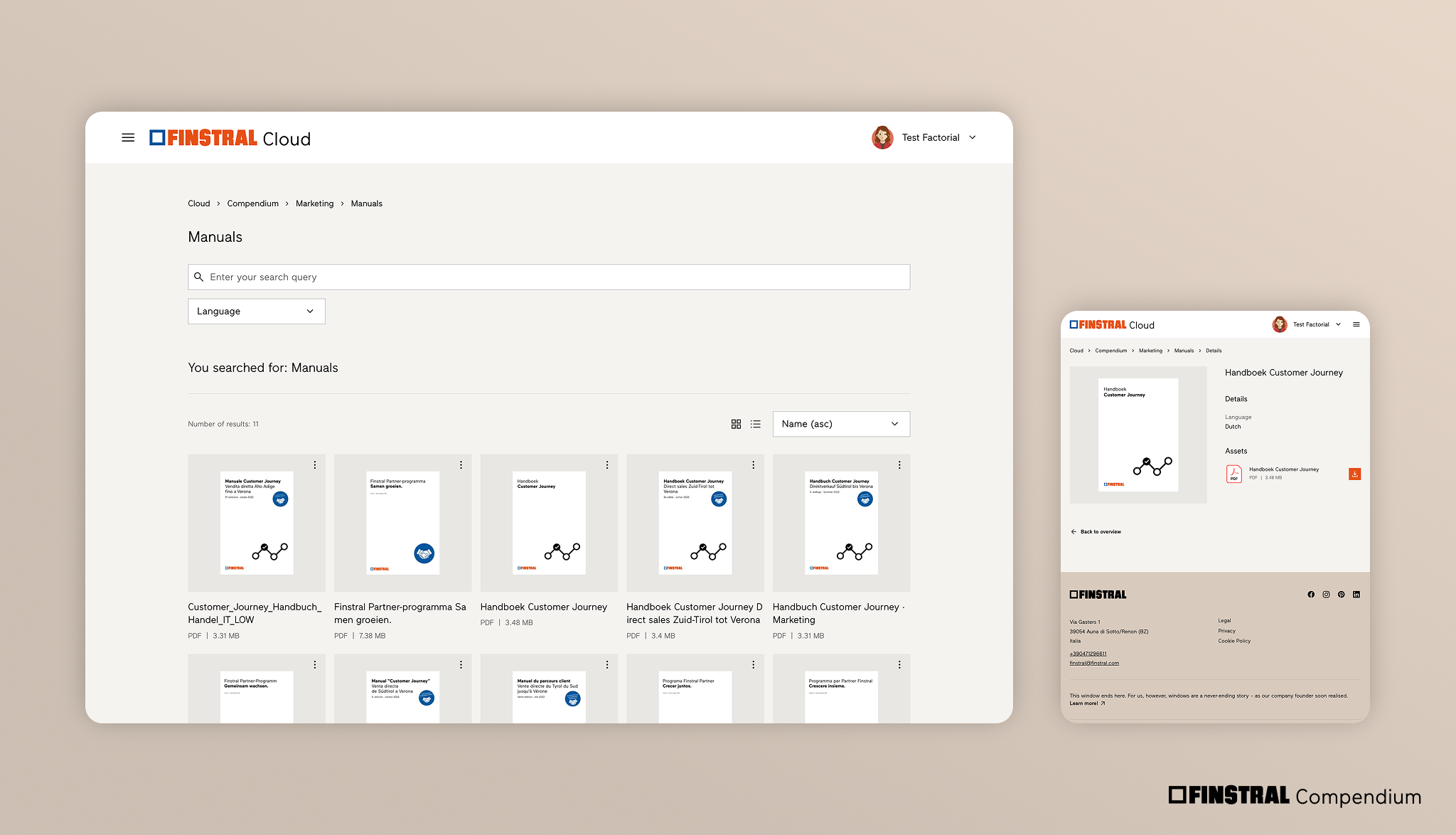Image resolution: width=1456 pixels, height=835 pixels.
Task: Open Handbuch Customer Journey Direktverkauf thumbnail
Action: pos(841,523)
